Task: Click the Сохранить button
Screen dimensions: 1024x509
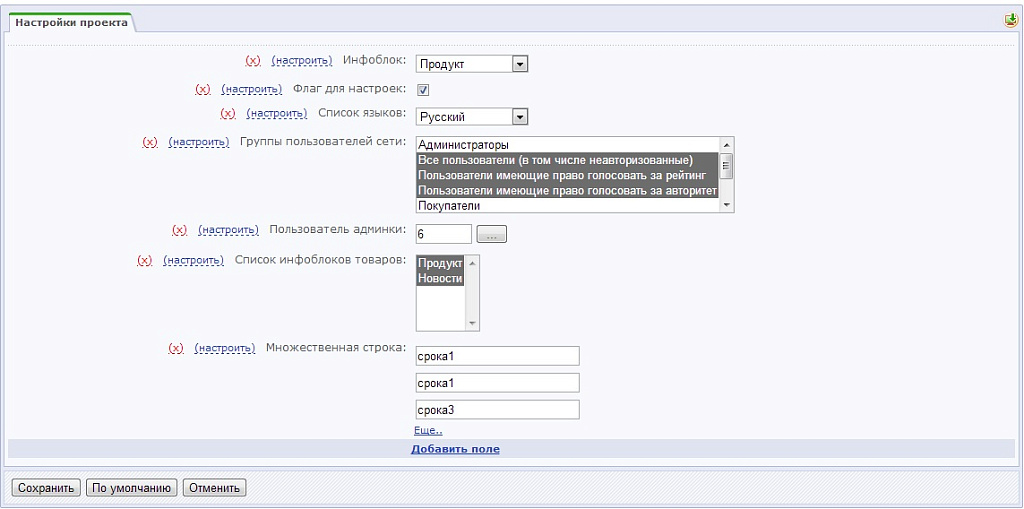Action: (46, 488)
